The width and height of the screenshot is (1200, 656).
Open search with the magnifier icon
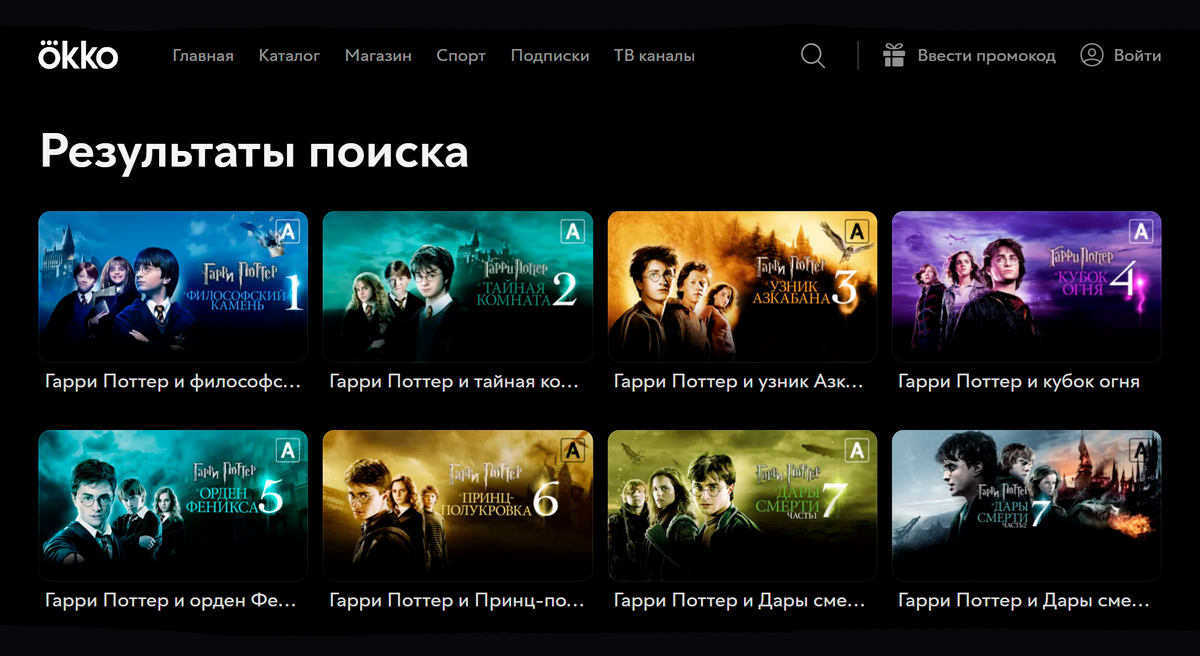(813, 56)
